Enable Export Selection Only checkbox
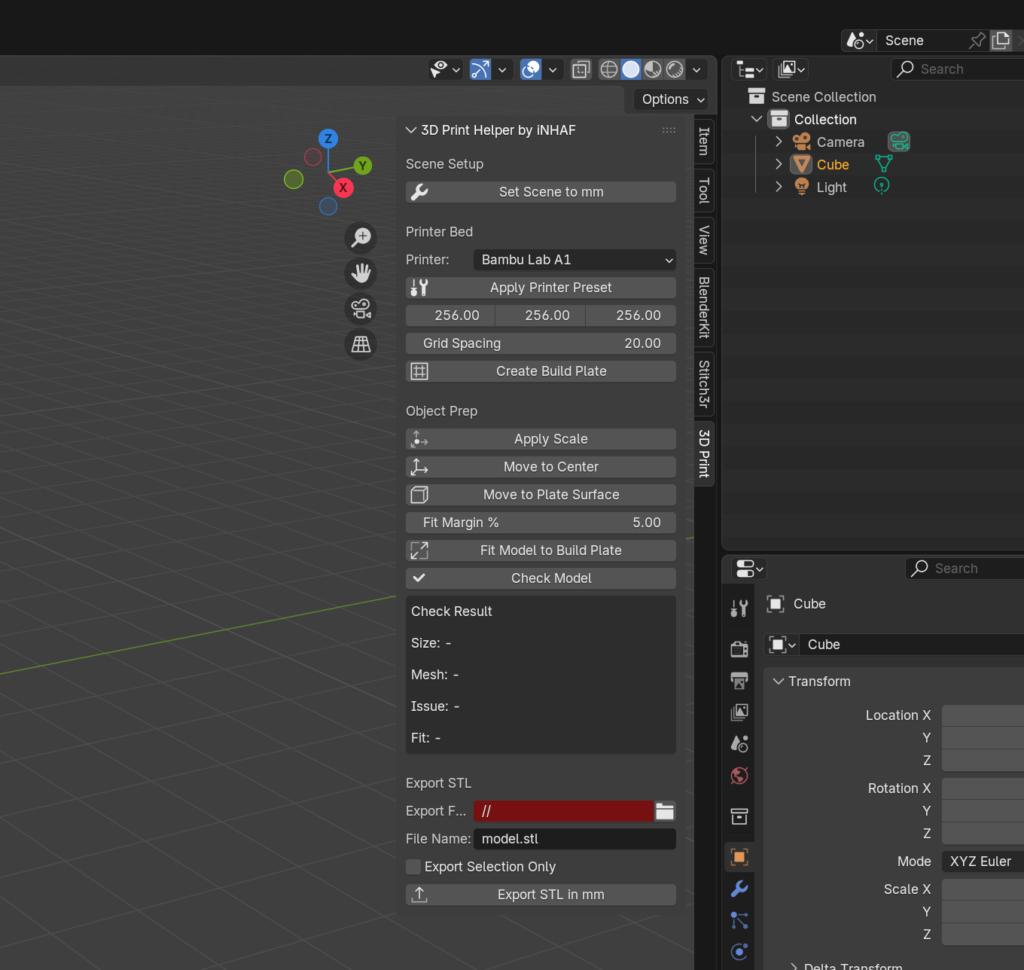The width and height of the screenshot is (1024, 970). (413, 867)
